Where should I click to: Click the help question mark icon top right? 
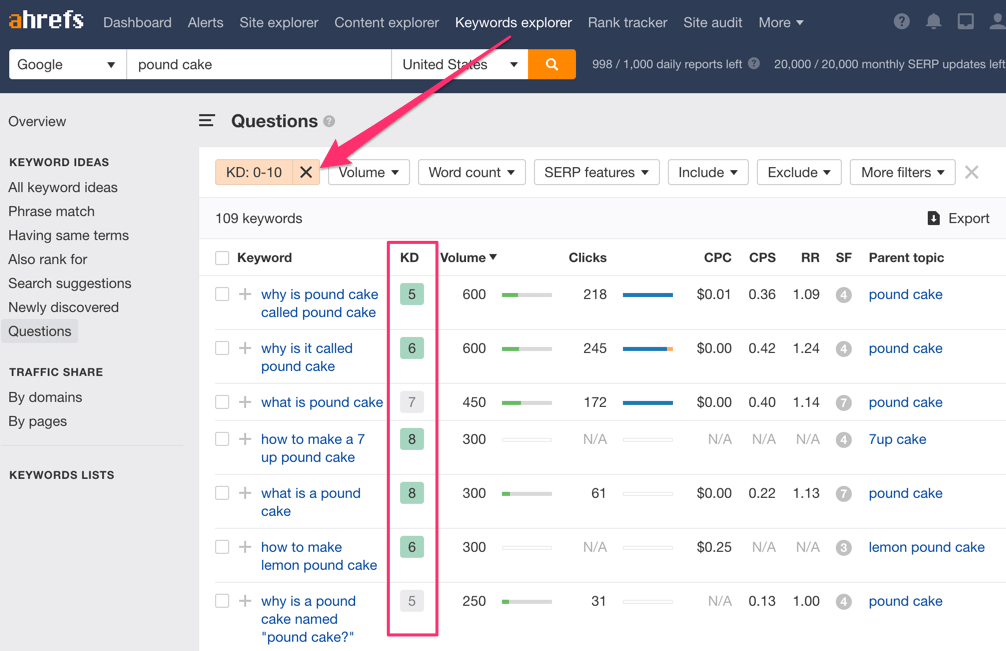(x=899, y=20)
